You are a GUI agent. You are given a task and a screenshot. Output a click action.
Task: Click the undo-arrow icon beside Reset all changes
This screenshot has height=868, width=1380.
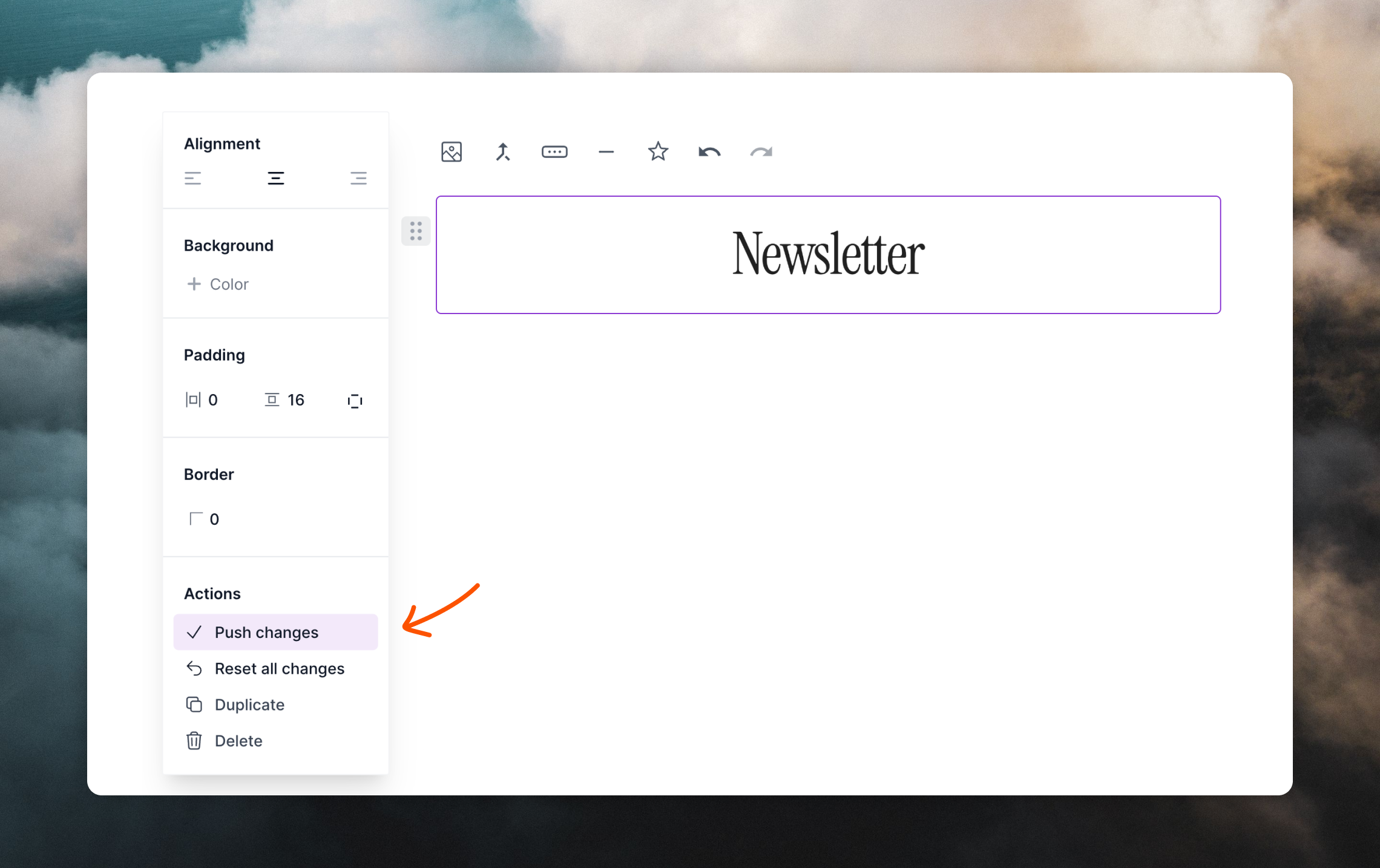(x=194, y=668)
